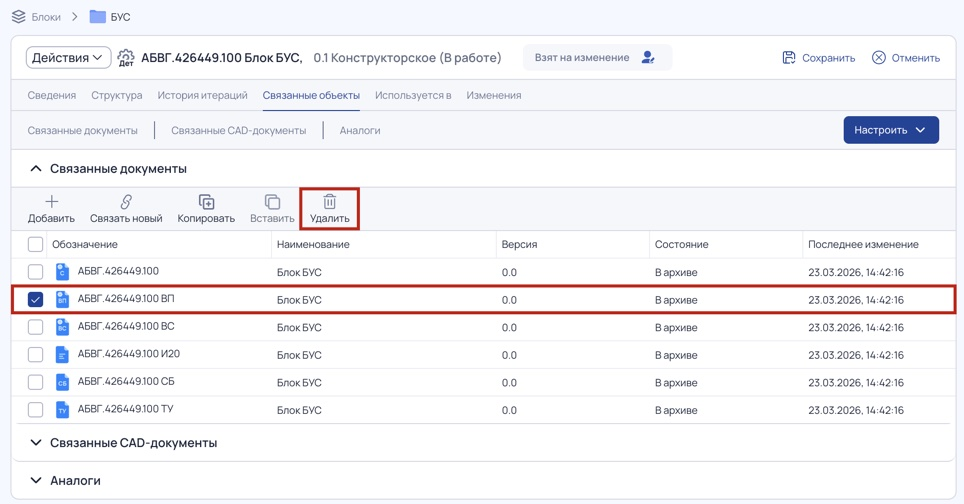
Task: Uncheck the АБВГ.426449.100 ВП checkbox
Action: 36,299
